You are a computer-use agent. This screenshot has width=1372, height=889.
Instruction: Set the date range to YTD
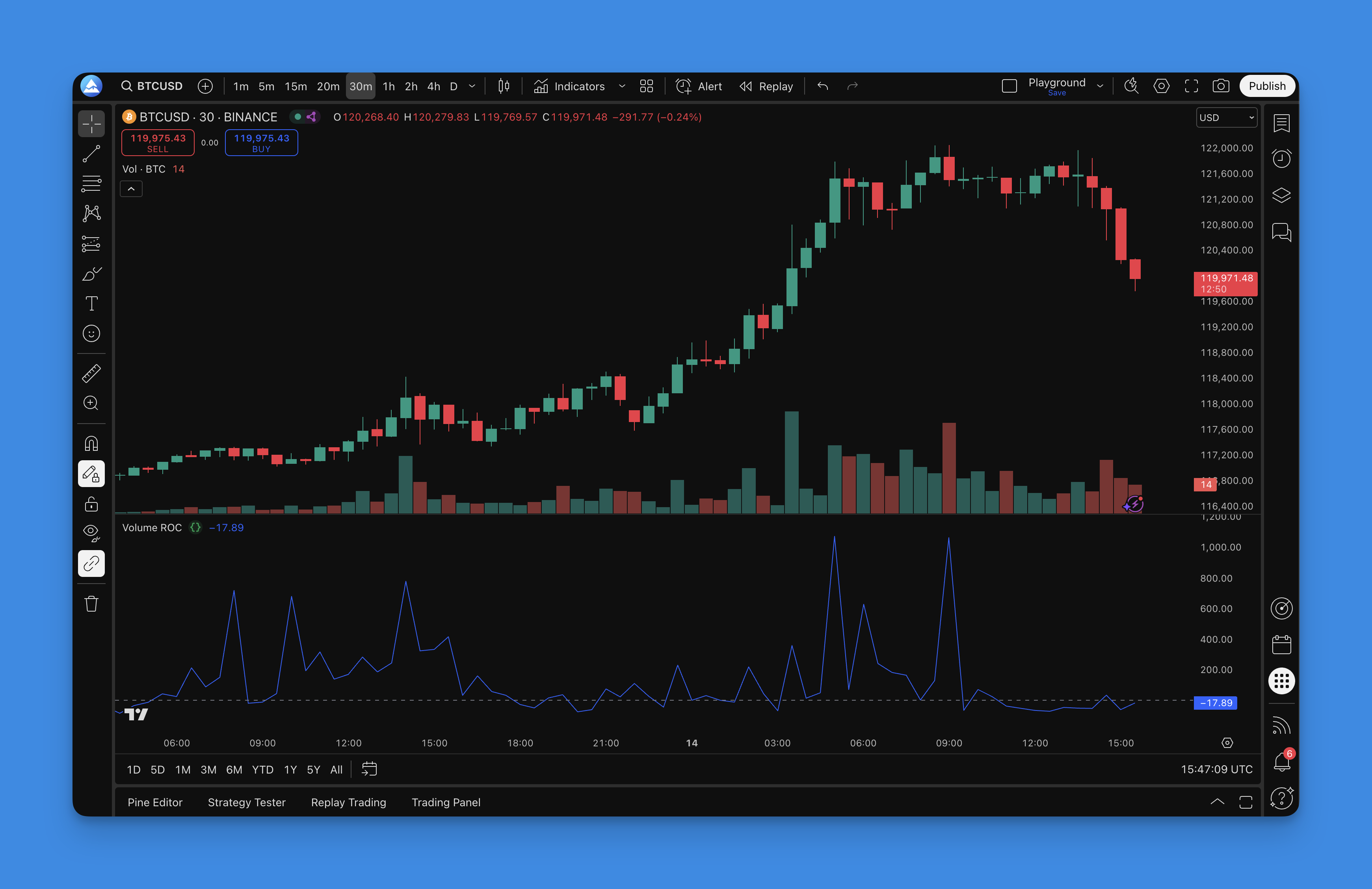click(x=262, y=770)
